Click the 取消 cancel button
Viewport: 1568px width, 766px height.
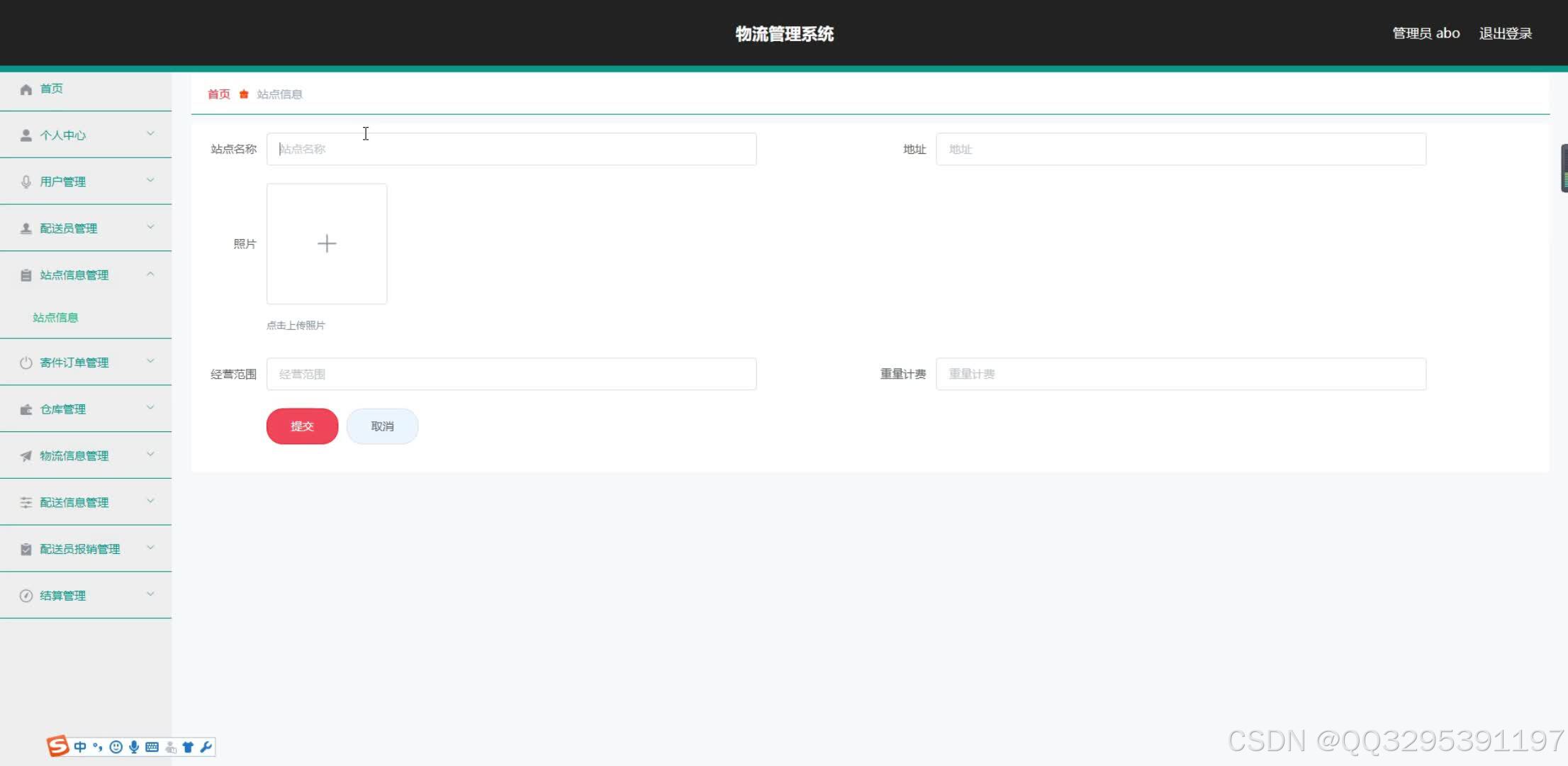click(x=382, y=426)
